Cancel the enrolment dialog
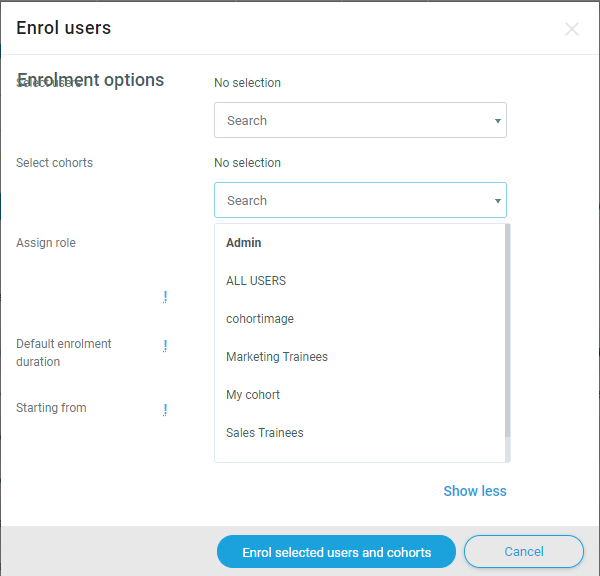This screenshot has width=600, height=576. coord(523,552)
